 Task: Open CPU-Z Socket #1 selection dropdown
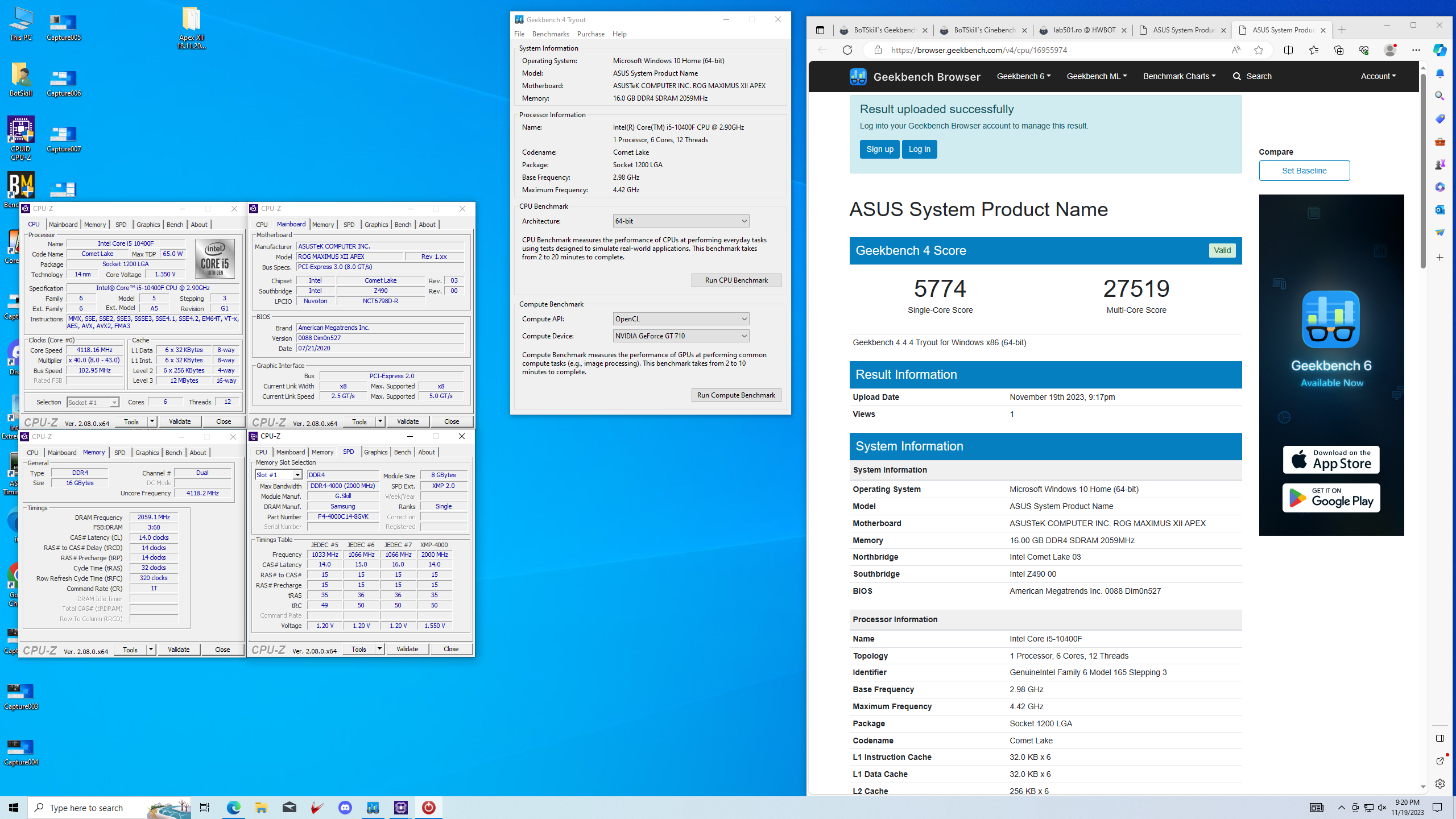coord(93,403)
